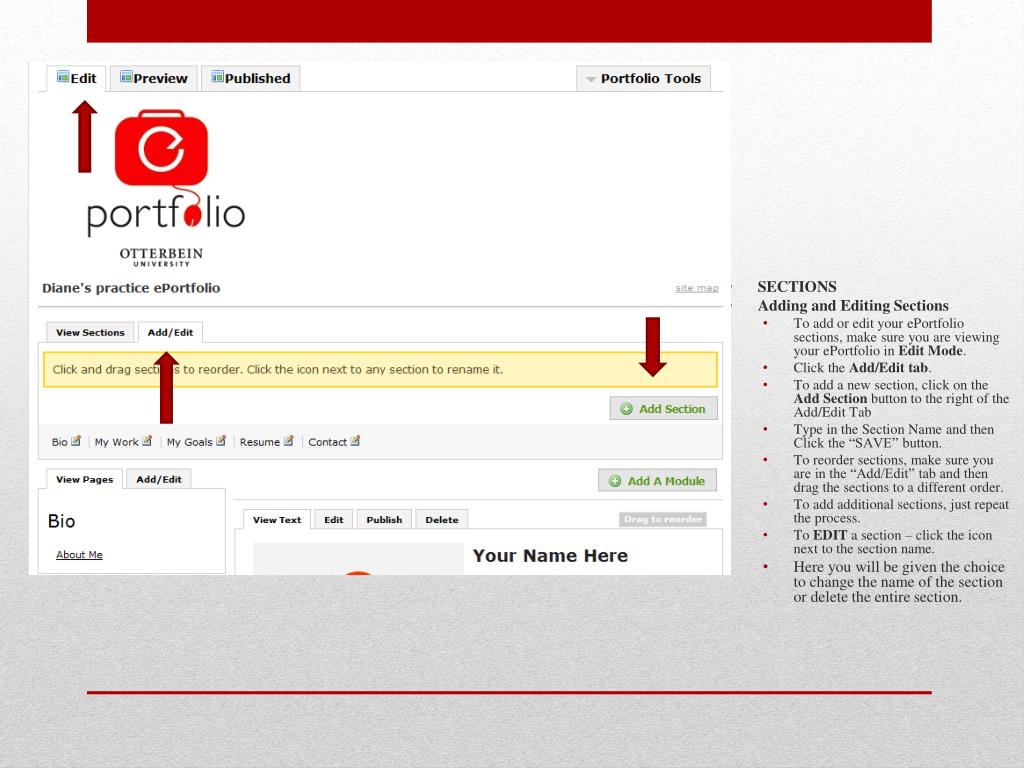Screen dimensions: 1024x768
Task: Open the site map link
Action: tap(695, 287)
